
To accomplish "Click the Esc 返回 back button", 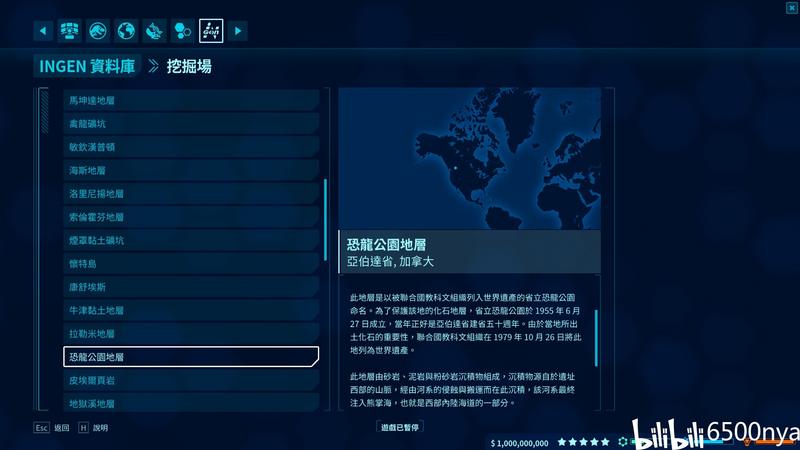I will pos(52,428).
